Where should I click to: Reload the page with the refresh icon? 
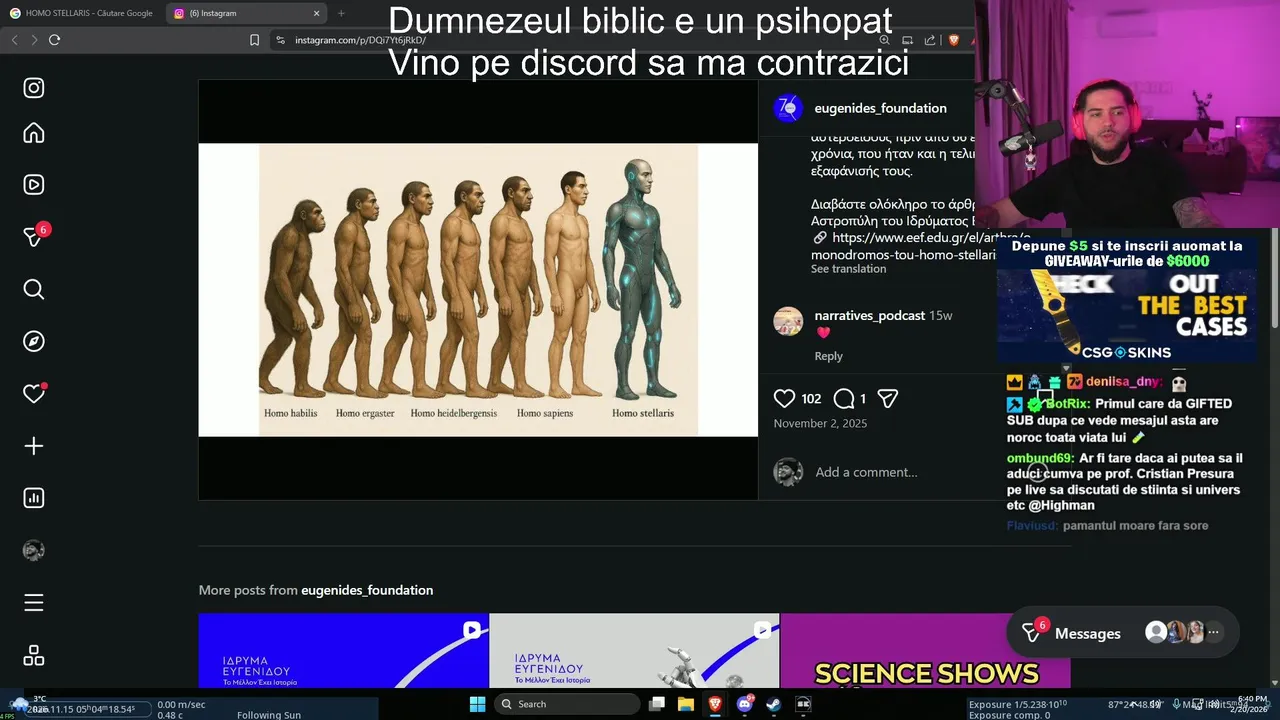[55, 39]
